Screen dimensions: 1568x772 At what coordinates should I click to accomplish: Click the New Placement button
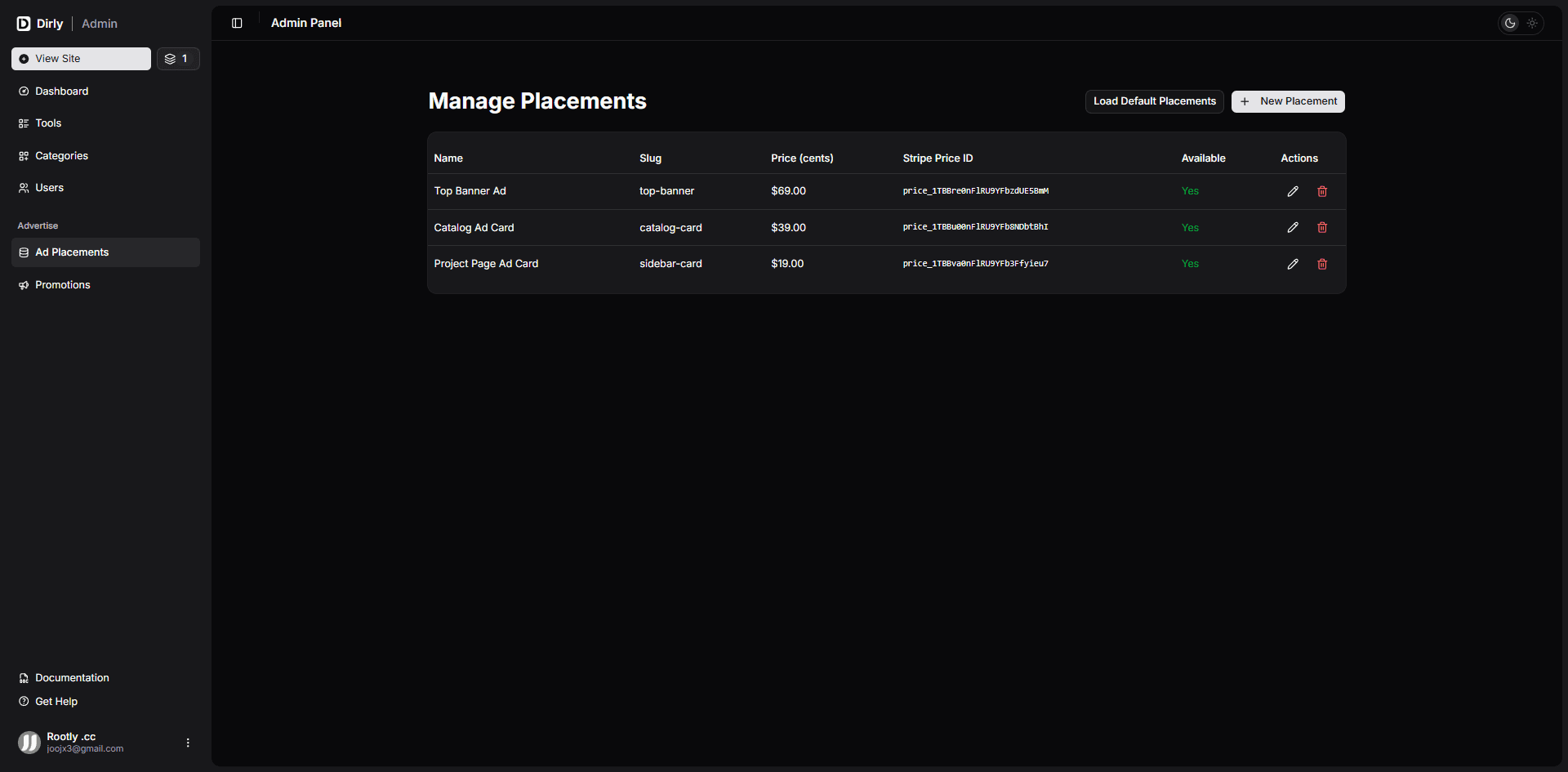pyautogui.click(x=1288, y=101)
